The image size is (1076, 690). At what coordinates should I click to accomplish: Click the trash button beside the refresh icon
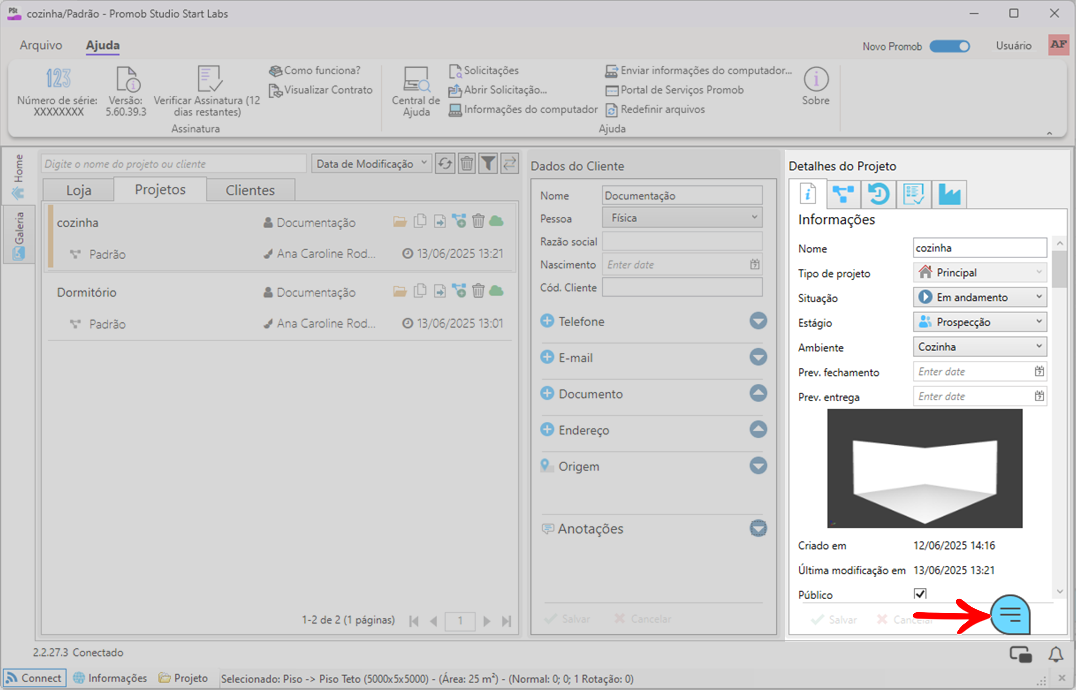467,163
